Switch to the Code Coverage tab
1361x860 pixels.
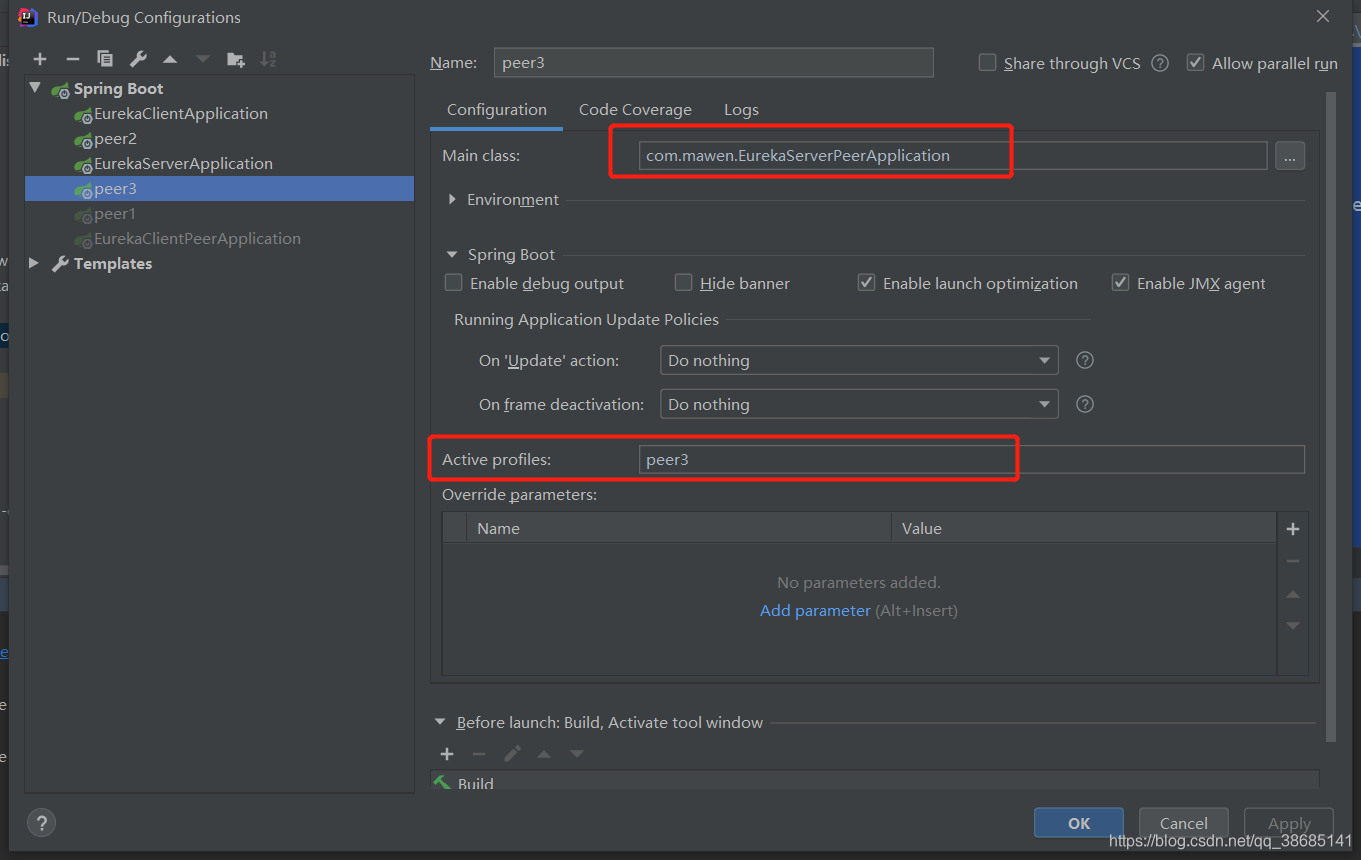tap(635, 110)
